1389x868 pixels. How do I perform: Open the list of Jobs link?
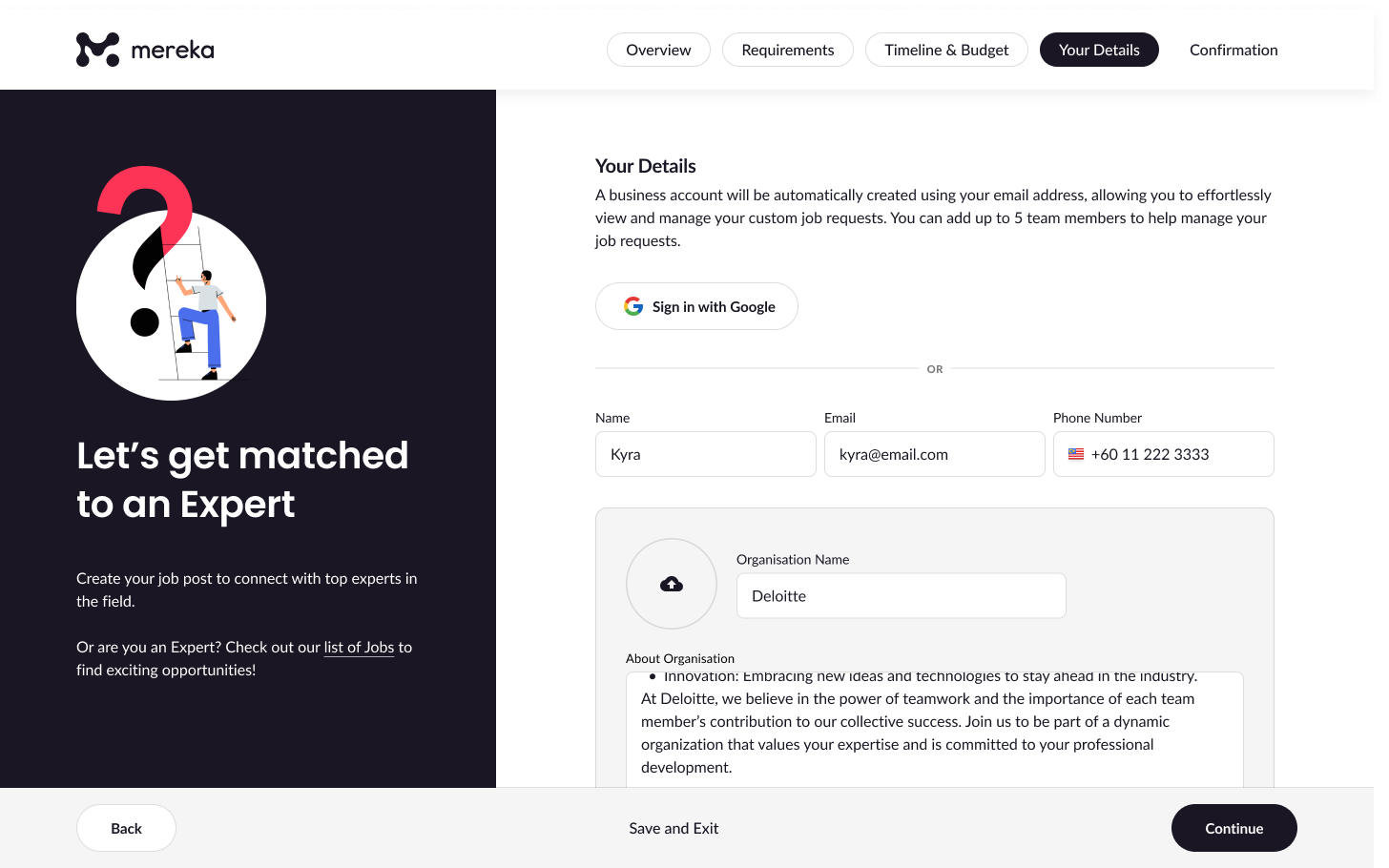tap(359, 648)
